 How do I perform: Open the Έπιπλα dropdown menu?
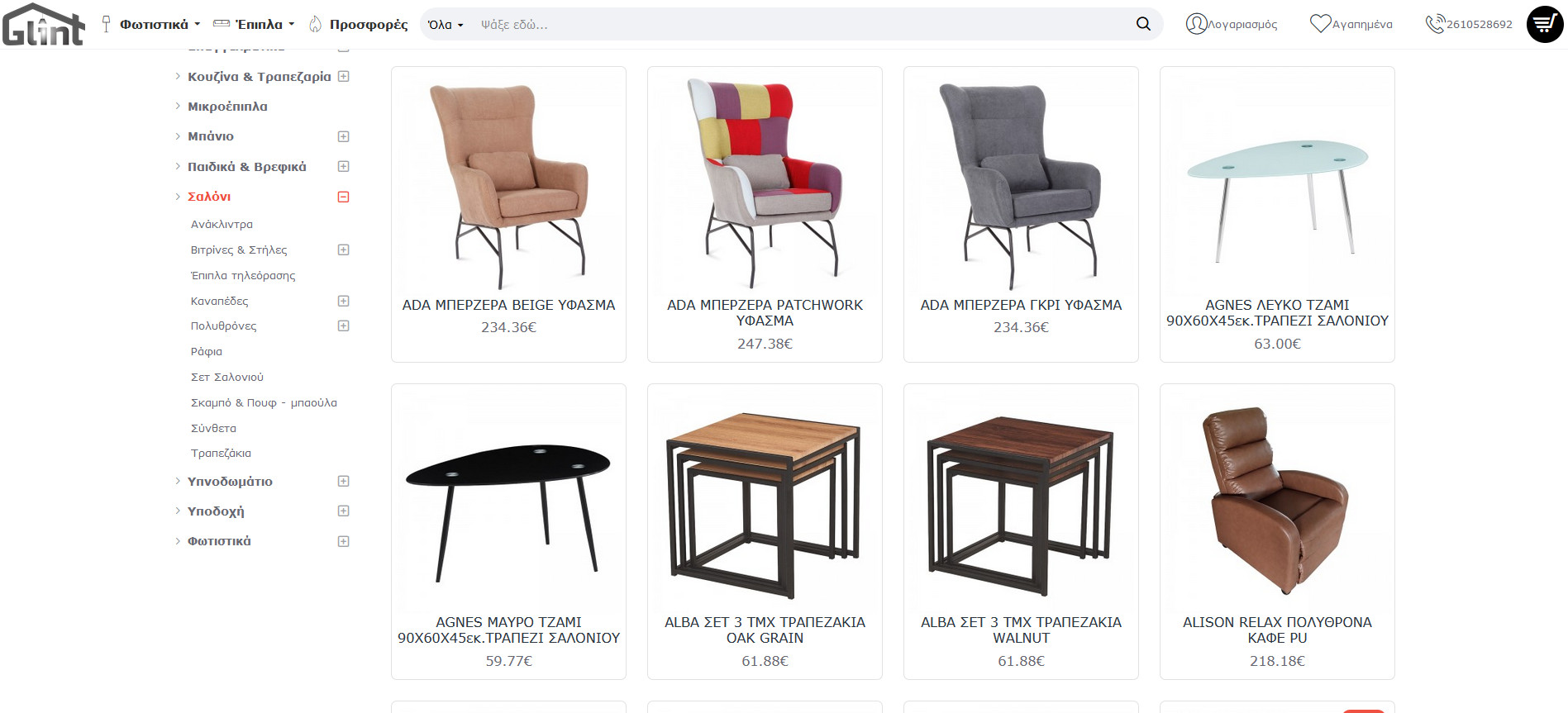click(254, 25)
